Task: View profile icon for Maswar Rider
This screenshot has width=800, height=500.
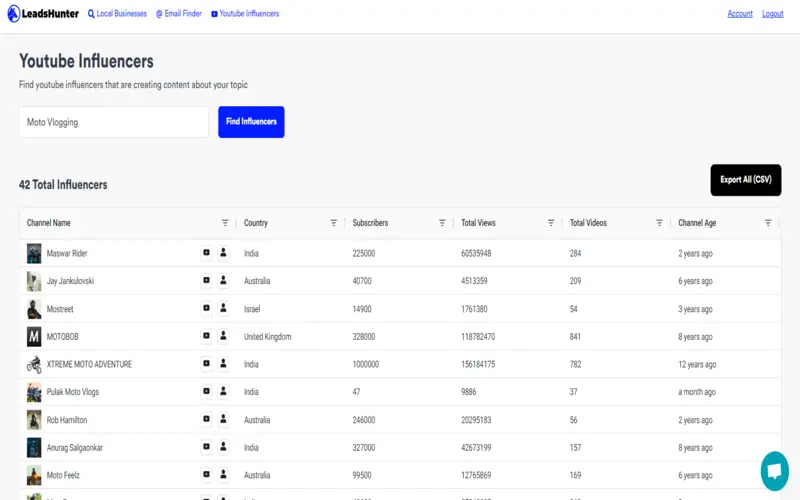Action: point(223,253)
